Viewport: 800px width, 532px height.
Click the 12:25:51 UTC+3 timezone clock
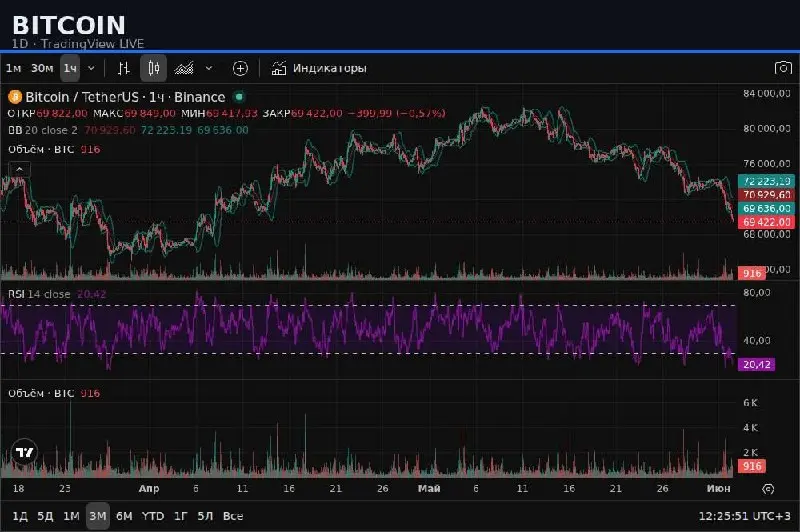click(x=744, y=516)
